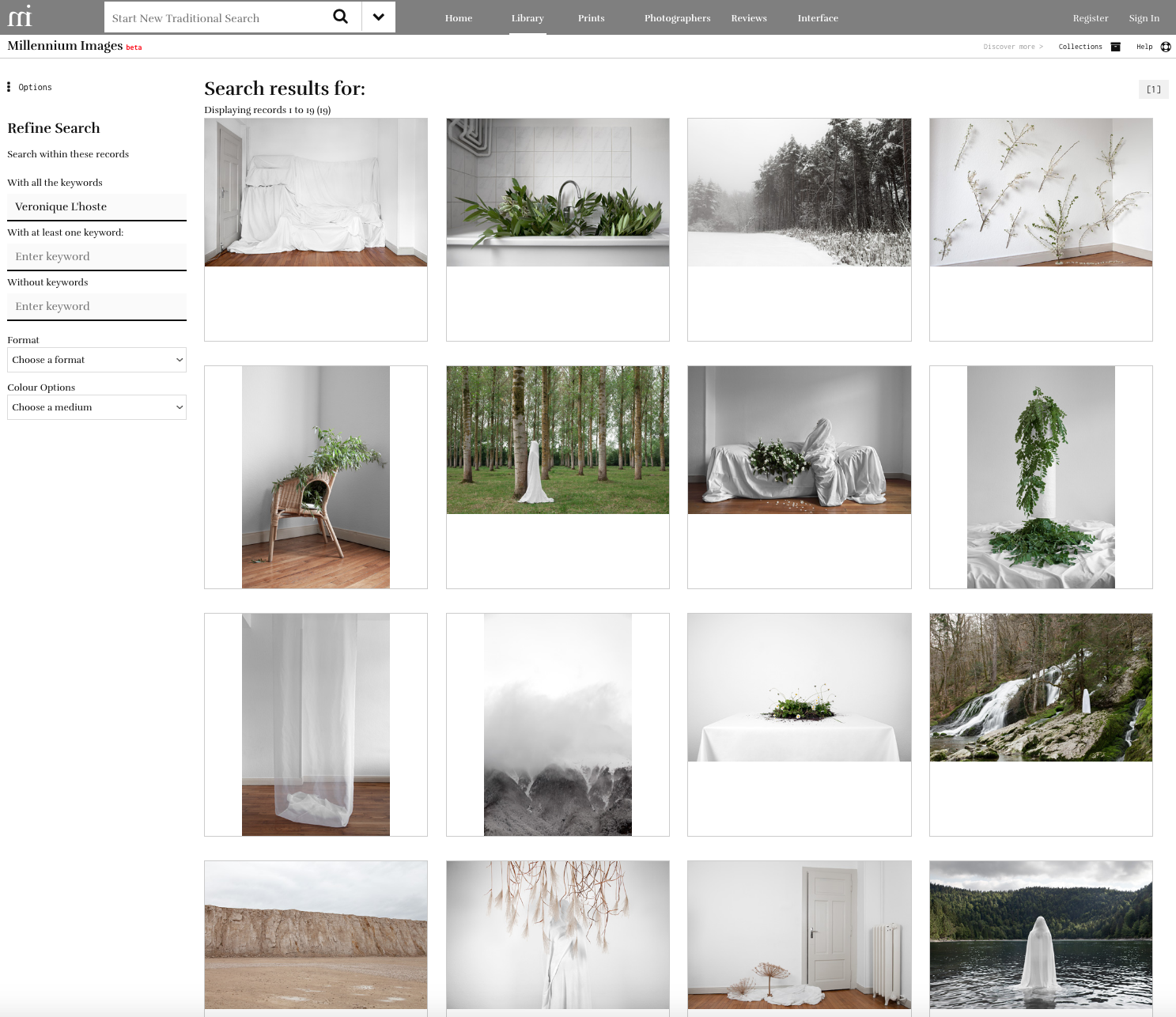Click the Register link
The height and width of the screenshot is (1017, 1176).
click(1091, 18)
